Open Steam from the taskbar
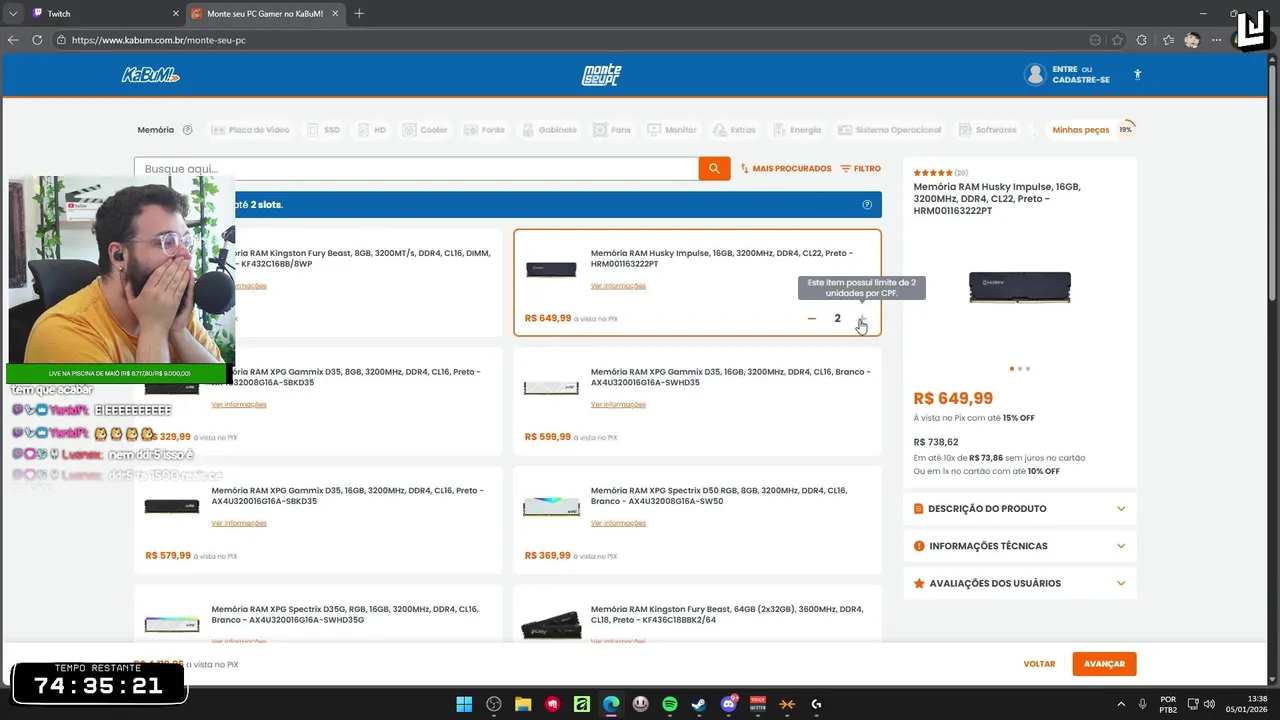Viewport: 1280px width, 720px height. coord(699,704)
